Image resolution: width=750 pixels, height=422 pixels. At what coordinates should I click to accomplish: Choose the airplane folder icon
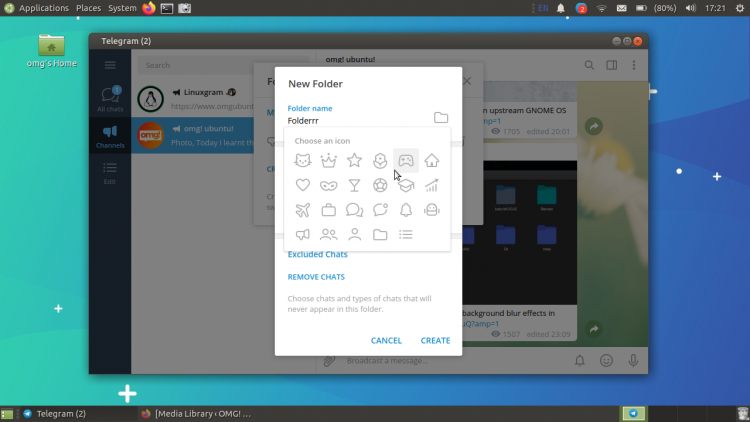pyautogui.click(x=303, y=210)
